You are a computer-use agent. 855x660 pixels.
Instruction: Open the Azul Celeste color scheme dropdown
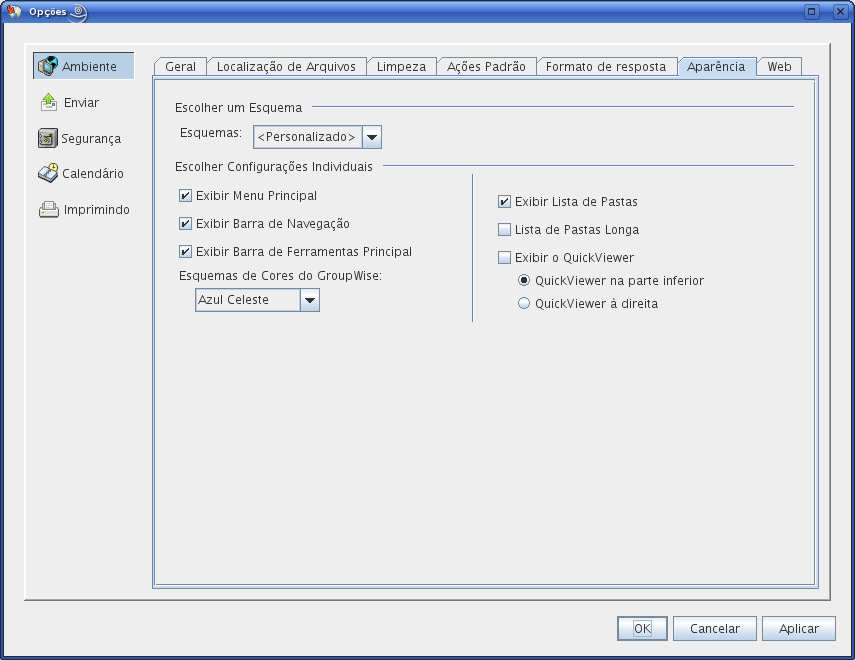pos(309,300)
